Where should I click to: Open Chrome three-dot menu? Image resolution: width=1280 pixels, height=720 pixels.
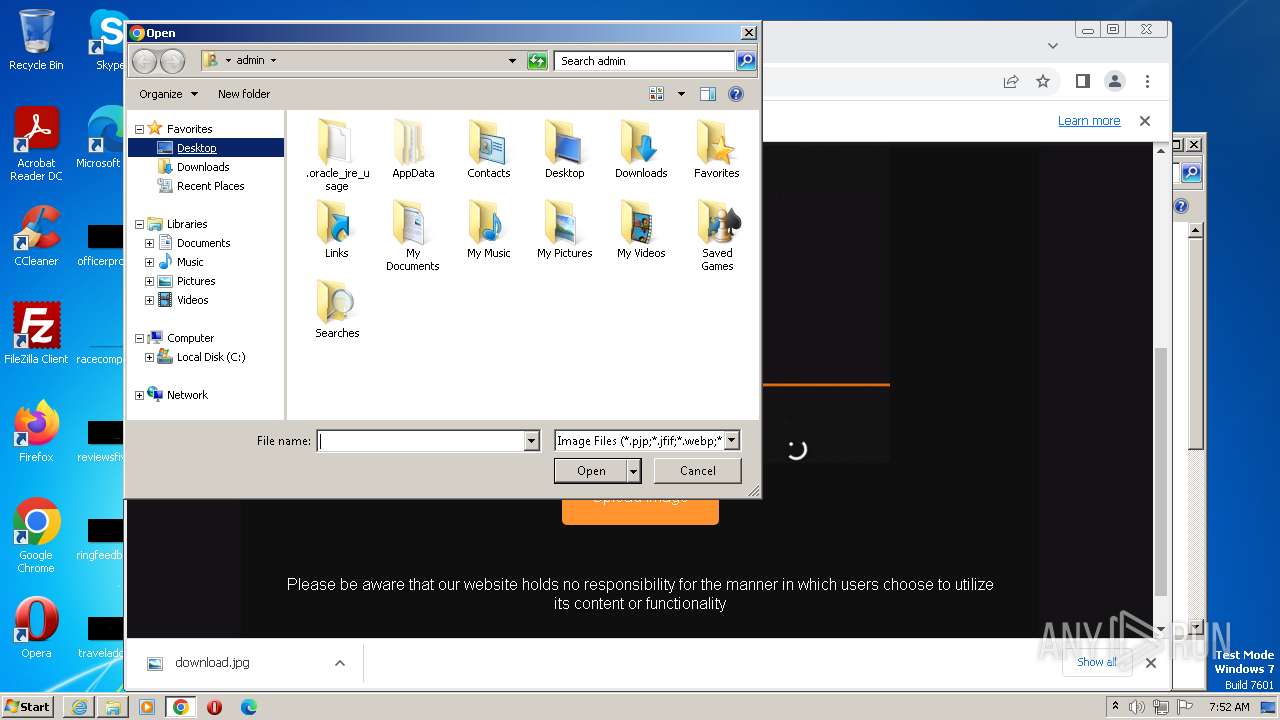1147,82
